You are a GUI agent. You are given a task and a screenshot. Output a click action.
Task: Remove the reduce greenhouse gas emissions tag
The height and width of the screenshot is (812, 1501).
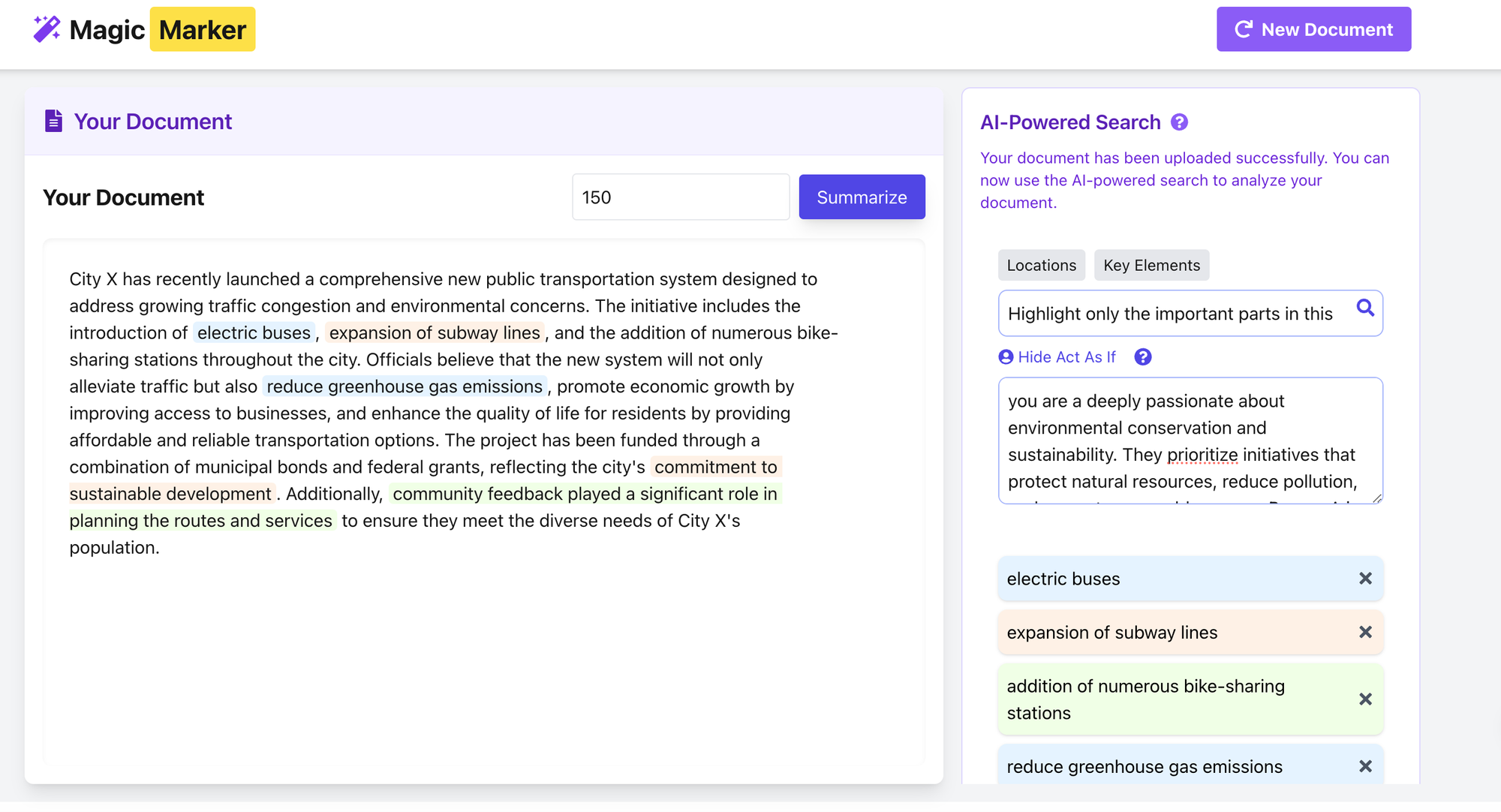click(x=1365, y=766)
